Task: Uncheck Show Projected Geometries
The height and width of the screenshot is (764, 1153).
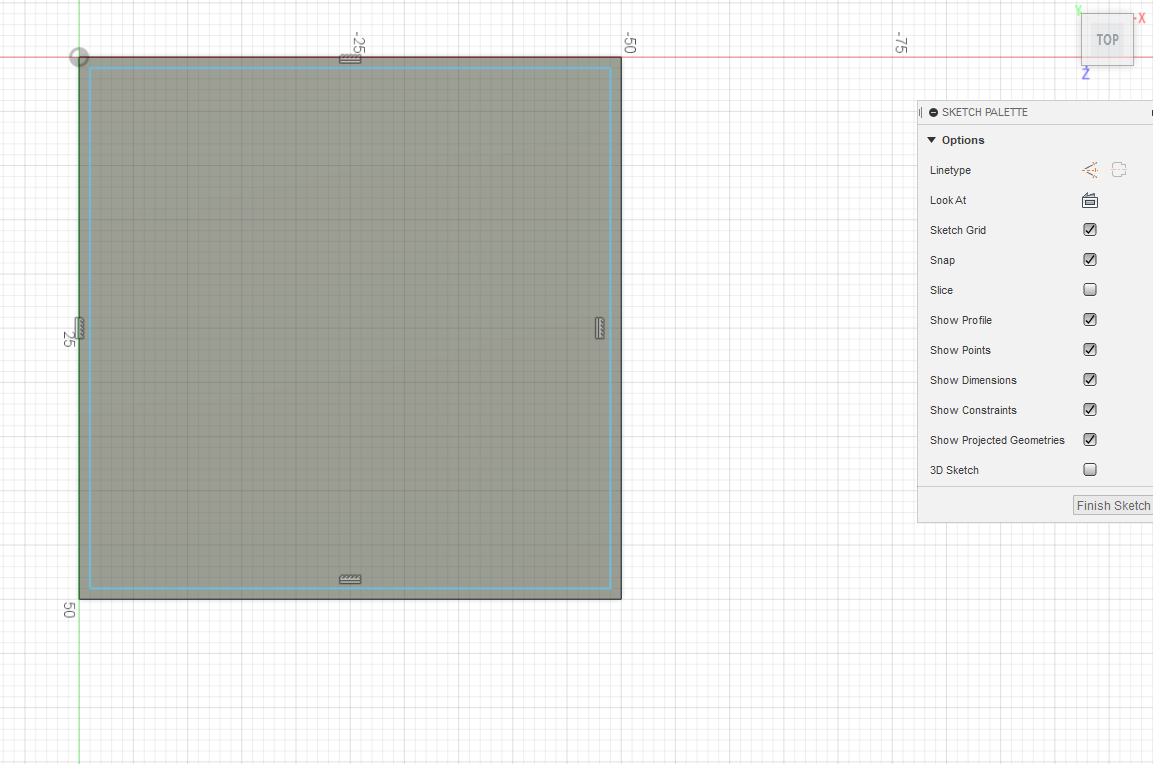Action: tap(1090, 440)
